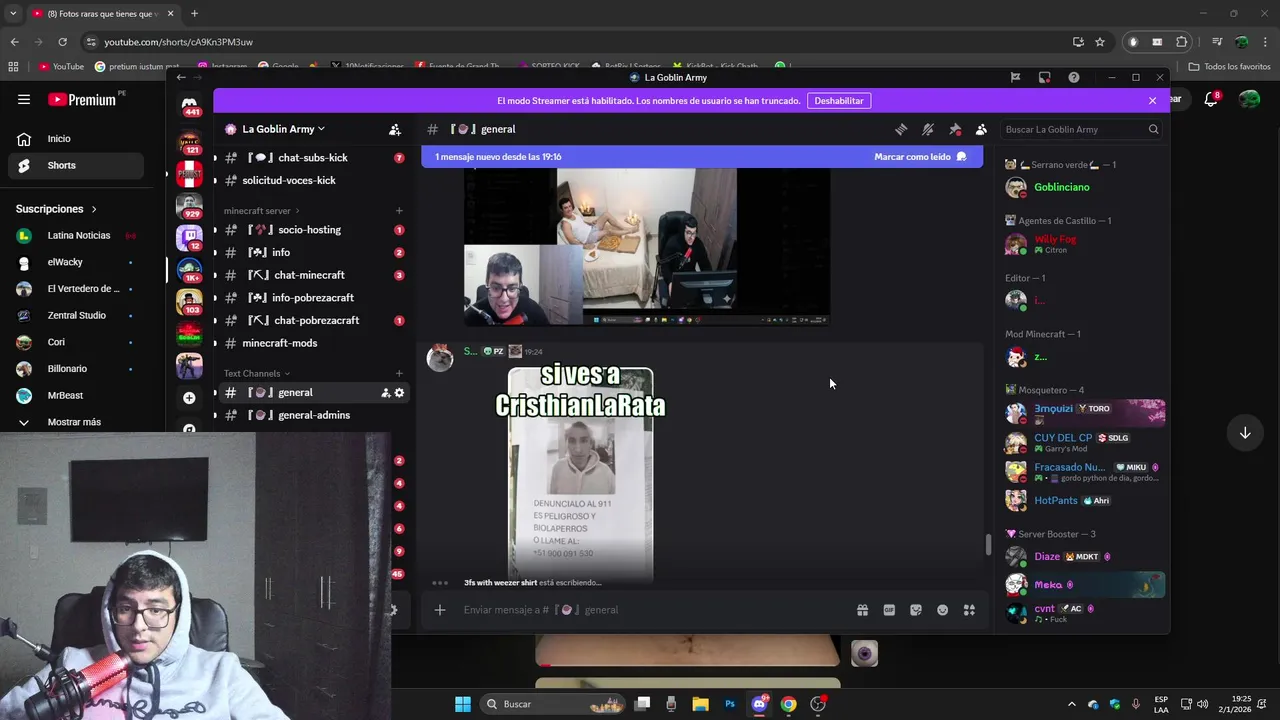Open YouTube hamburger guide menu
Viewport: 1280px width, 720px height.
click(24, 99)
